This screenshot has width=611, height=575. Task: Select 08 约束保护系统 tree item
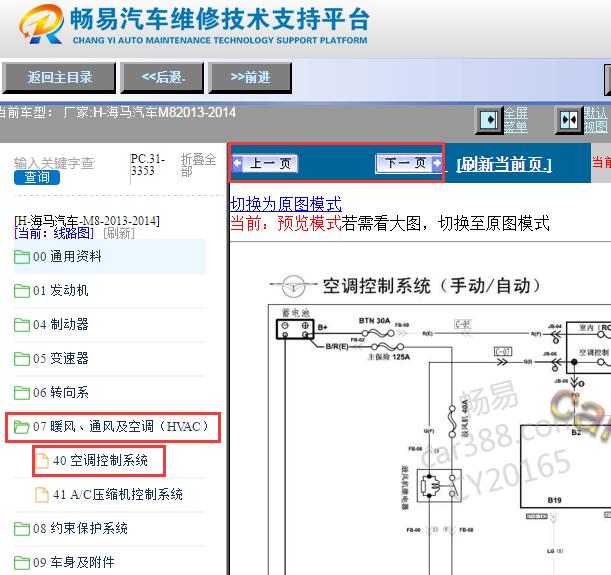click(109, 529)
